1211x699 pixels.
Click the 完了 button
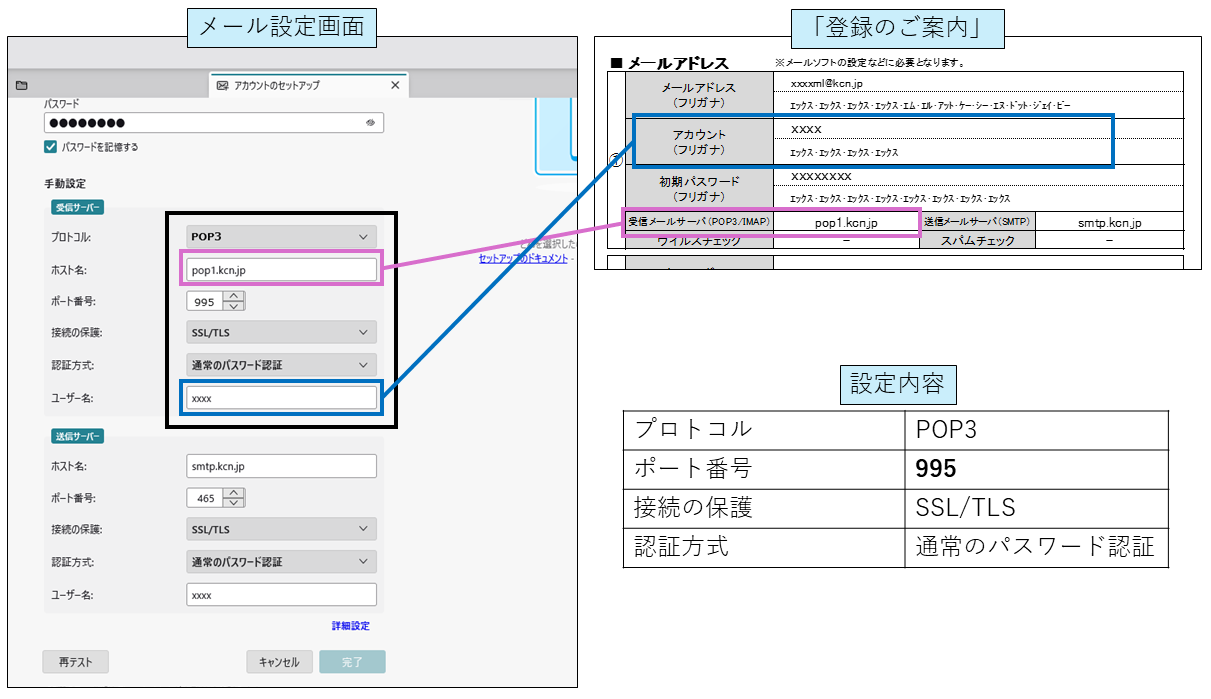point(352,661)
